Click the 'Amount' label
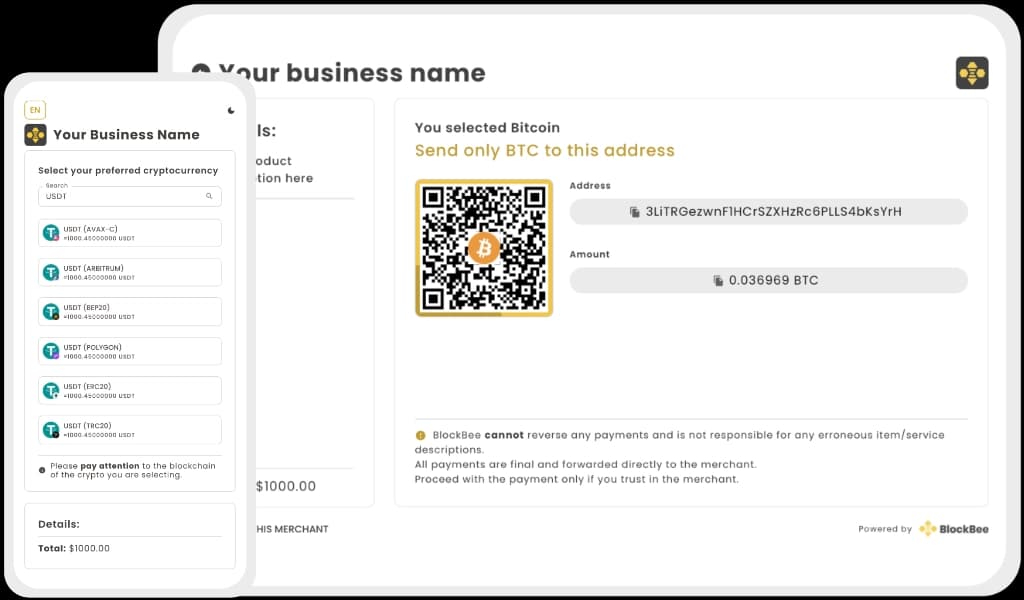This screenshot has height=600, width=1024. point(590,254)
